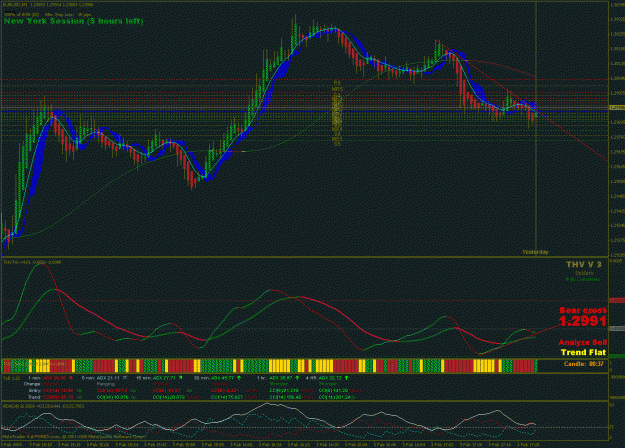Click the 'New York Session (5 hours left)' label
The width and height of the screenshot is (625, 448).
[x=73, y=21]
